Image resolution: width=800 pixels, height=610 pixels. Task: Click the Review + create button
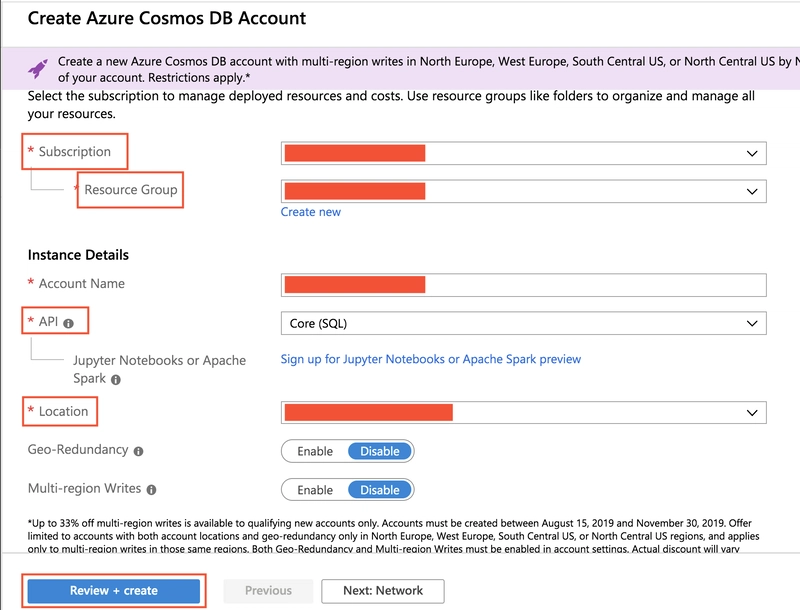[x=114, y=591]
